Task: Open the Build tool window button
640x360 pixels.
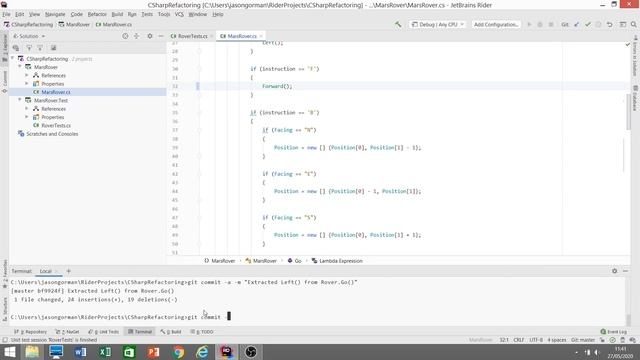Action: click(x=171, y=332)
